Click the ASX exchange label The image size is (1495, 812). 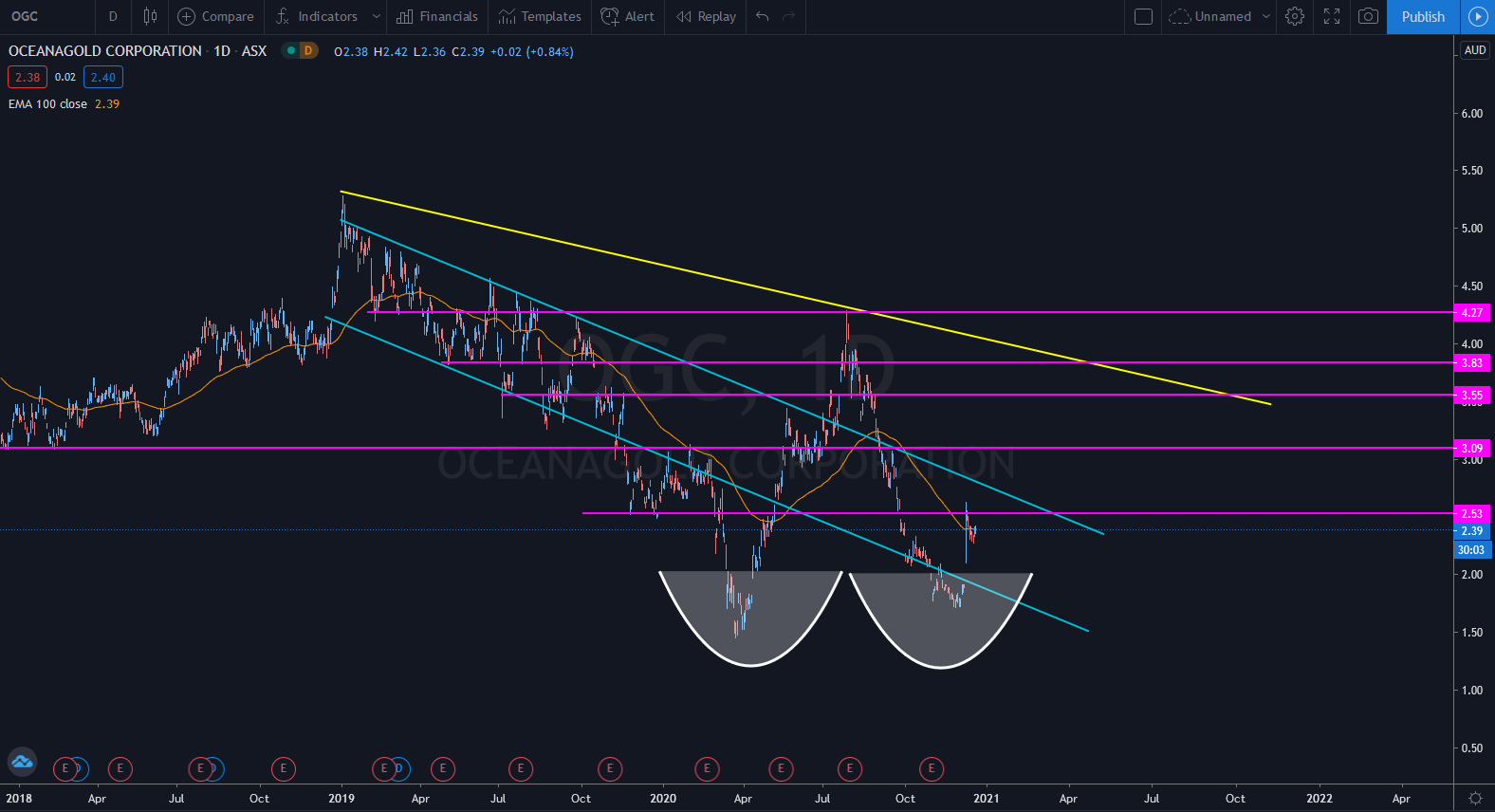(x=254, y=51)
